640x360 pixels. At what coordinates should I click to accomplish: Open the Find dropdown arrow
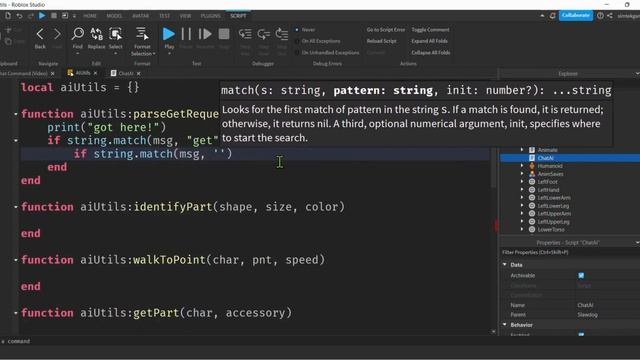(x=78, y=53)
